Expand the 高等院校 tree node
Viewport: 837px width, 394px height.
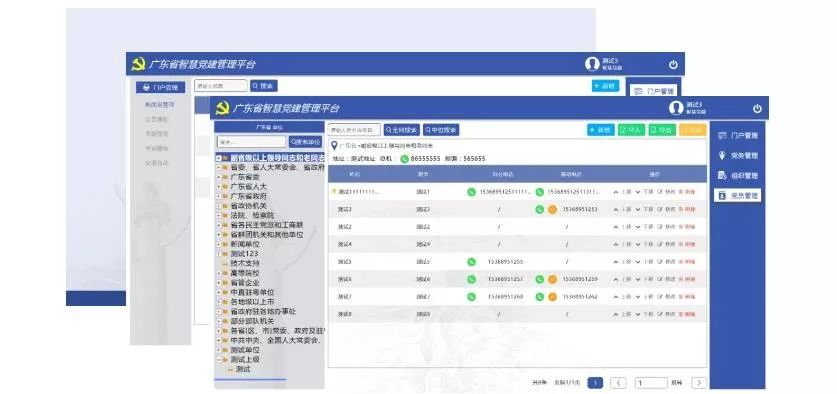[x=219, y=273]
